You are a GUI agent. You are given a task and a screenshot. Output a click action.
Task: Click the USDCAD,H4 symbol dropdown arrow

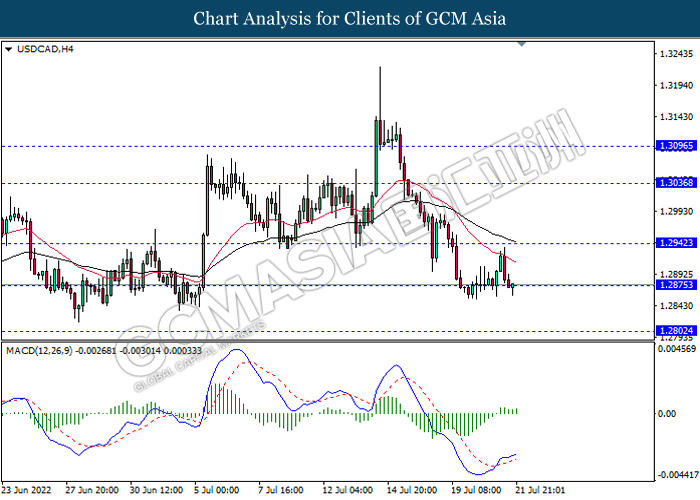click(8, 49)
